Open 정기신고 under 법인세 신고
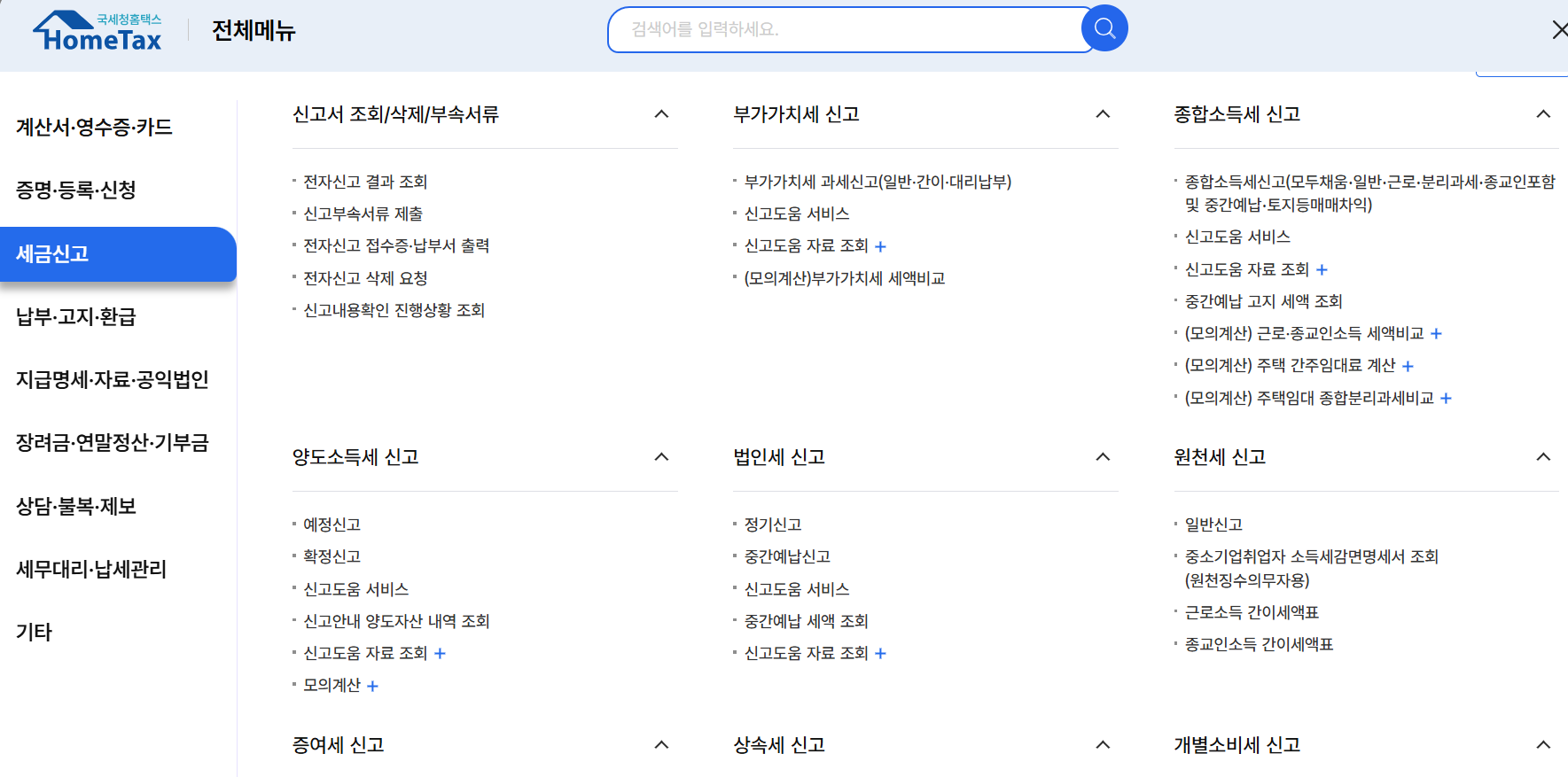Screen dimensions: 1568x777 pos(773,524)
